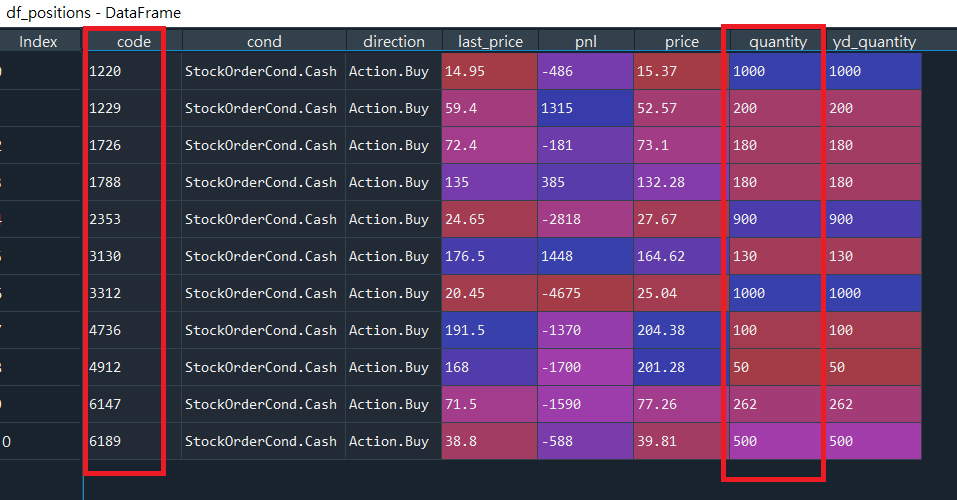Select code cell 6147

133,404
